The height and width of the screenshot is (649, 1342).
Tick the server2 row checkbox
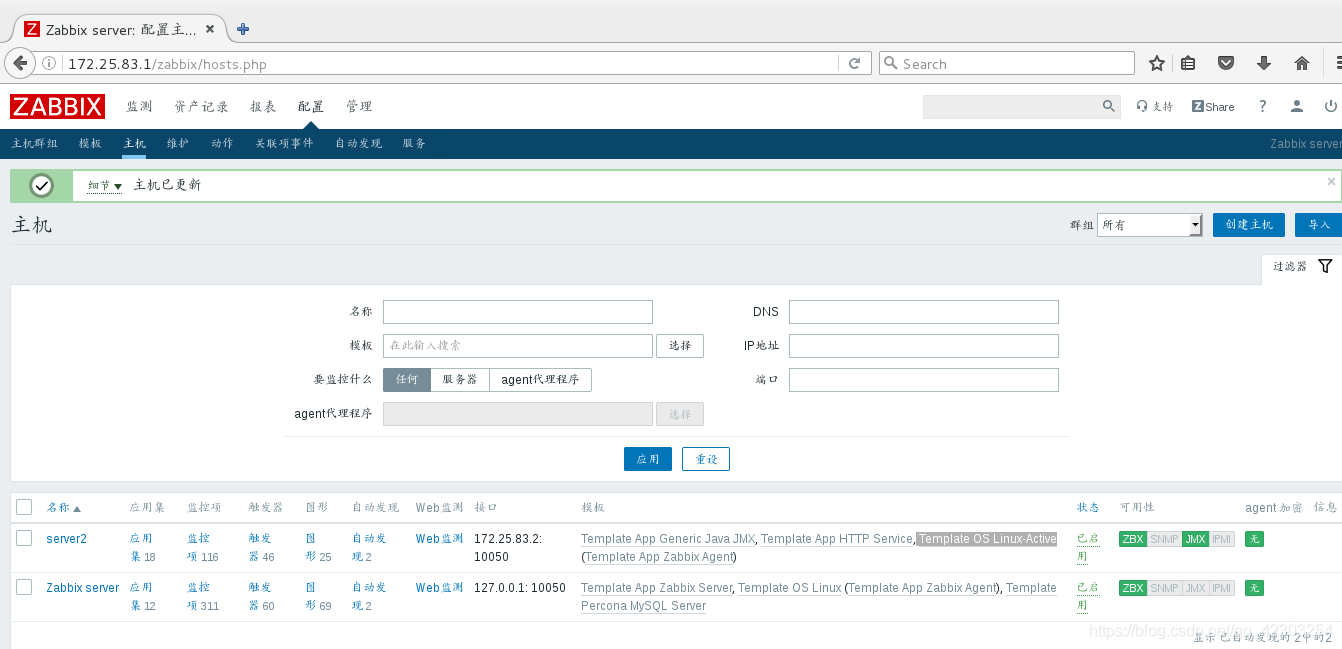tap(24, 538)
